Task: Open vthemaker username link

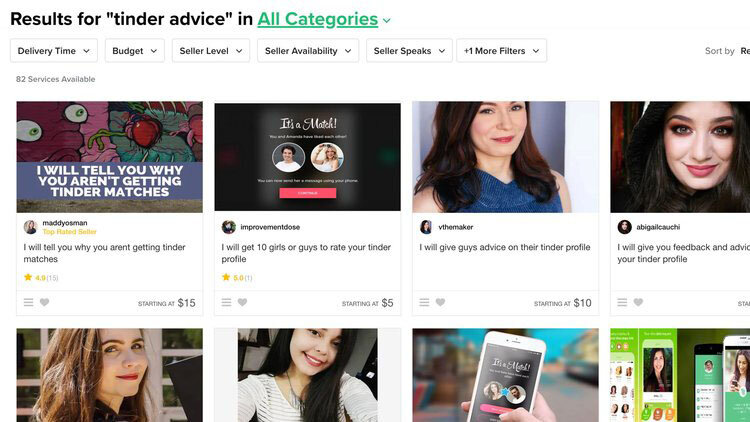Action: click(455, 227)
